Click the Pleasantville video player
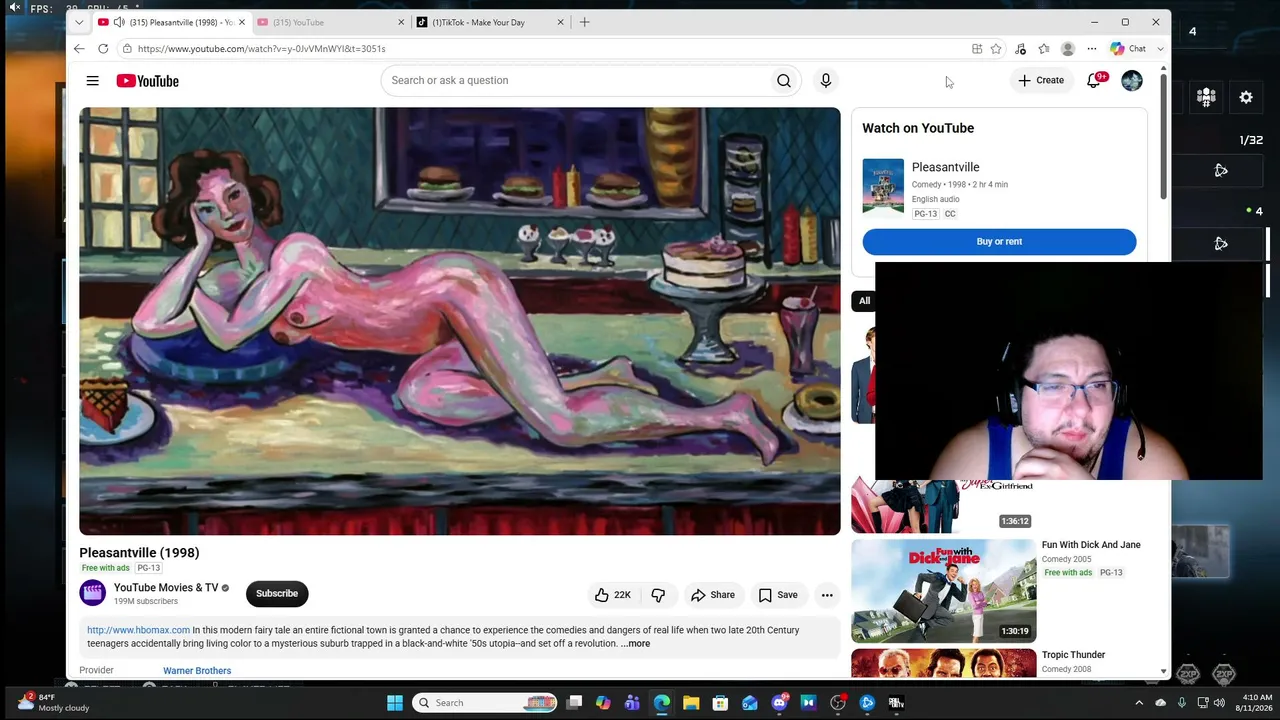This screenshot has width=1280, height=720. pyautogui.click(x=460, y=321)
